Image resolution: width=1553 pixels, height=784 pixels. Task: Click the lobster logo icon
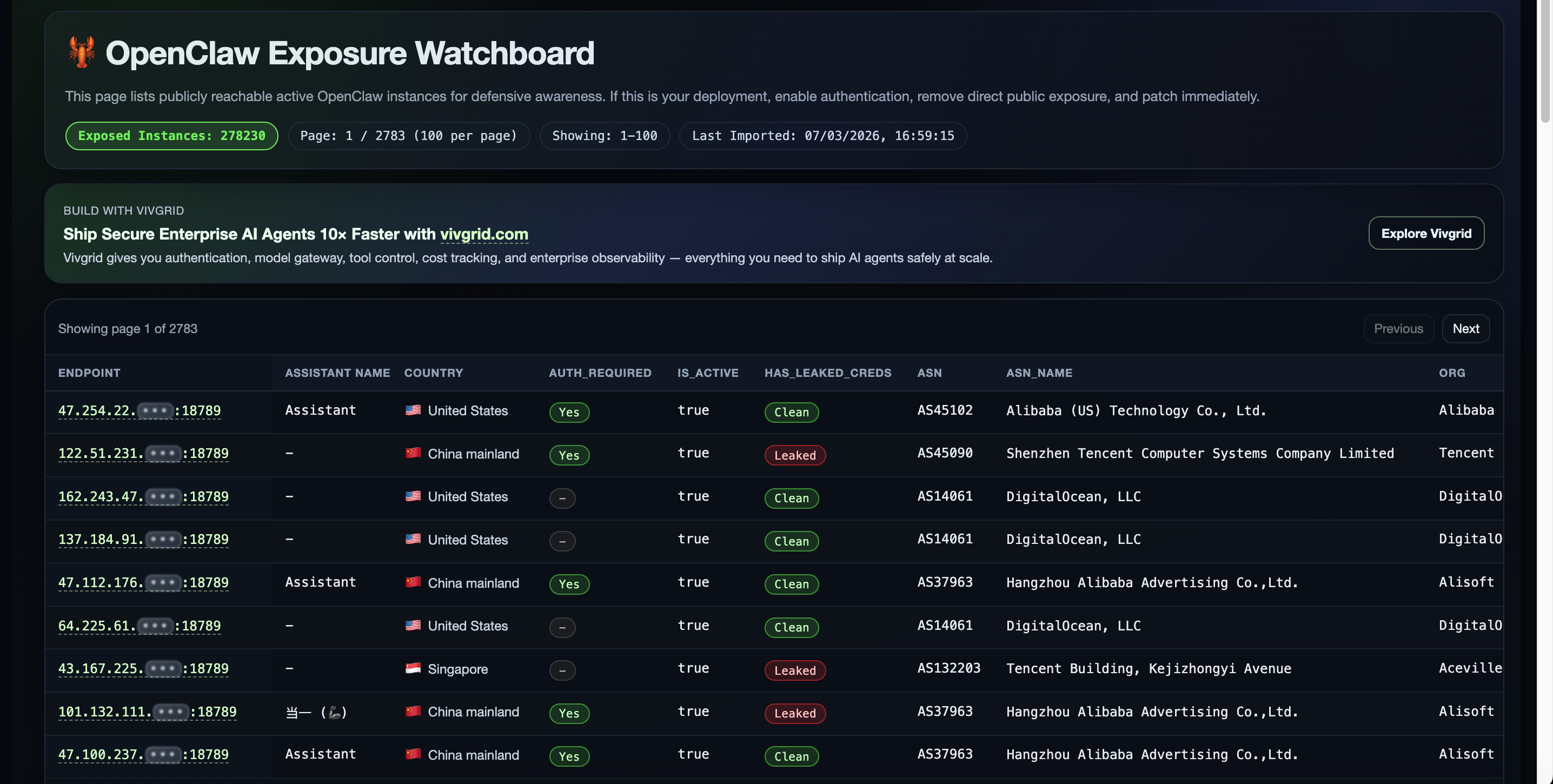pyautogui.click(x=82, y=52)
